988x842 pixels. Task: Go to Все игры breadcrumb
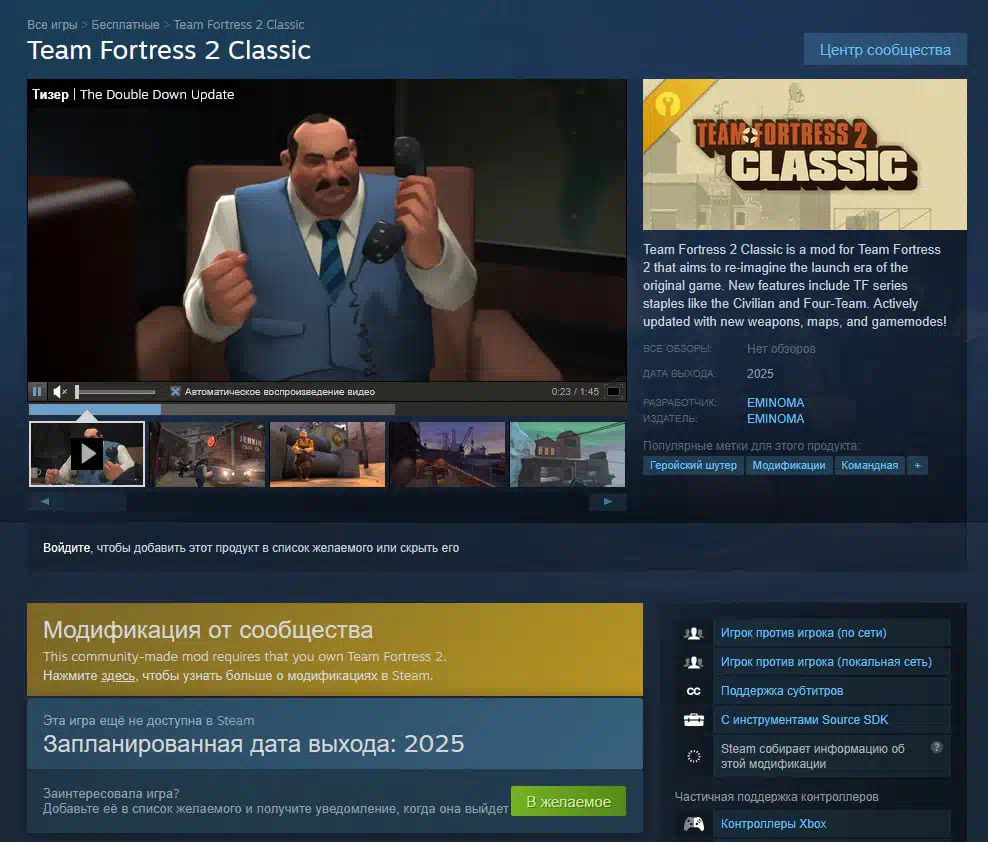(52, 25)
